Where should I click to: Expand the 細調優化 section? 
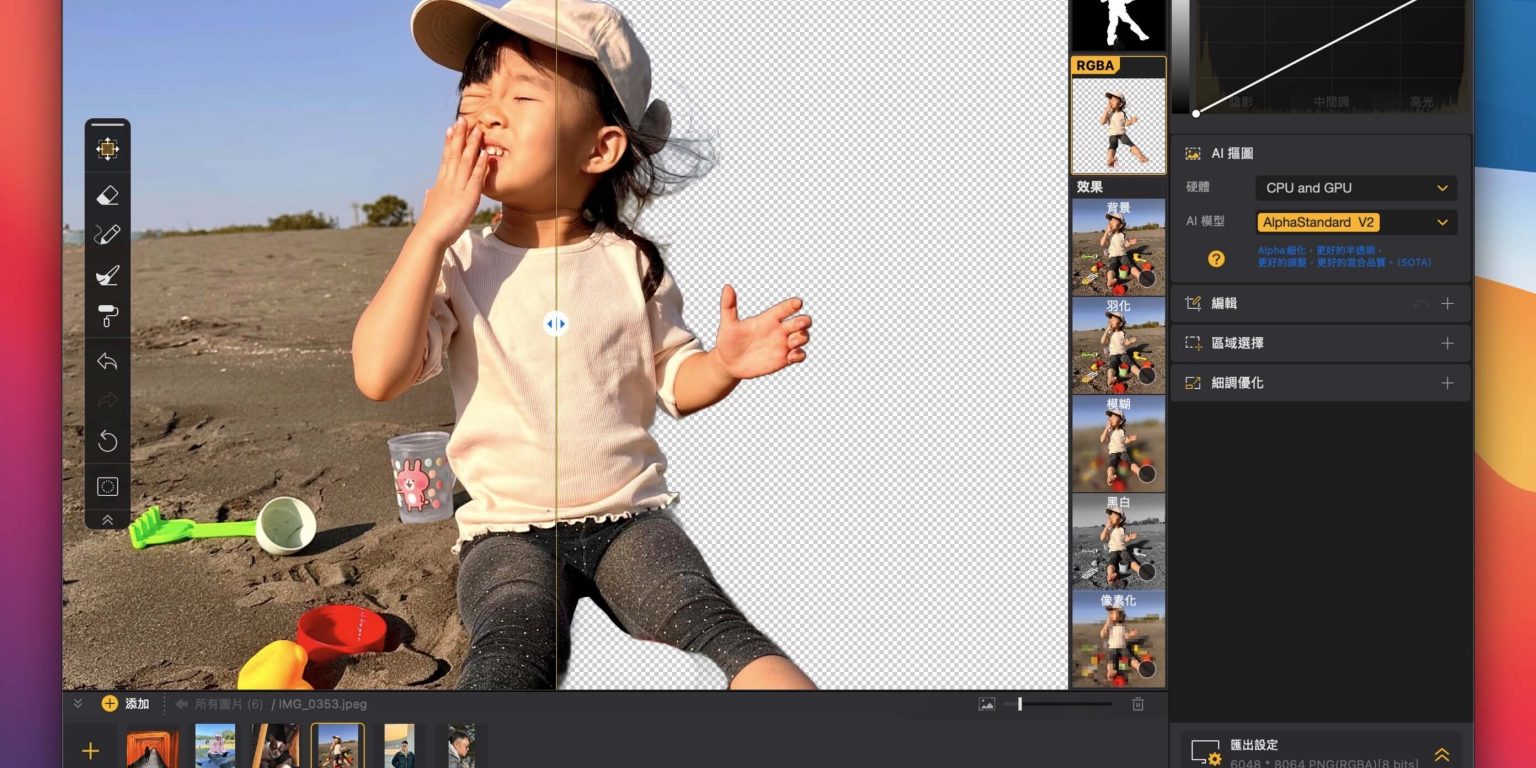pyautogui.click(x=1447, y=383)
